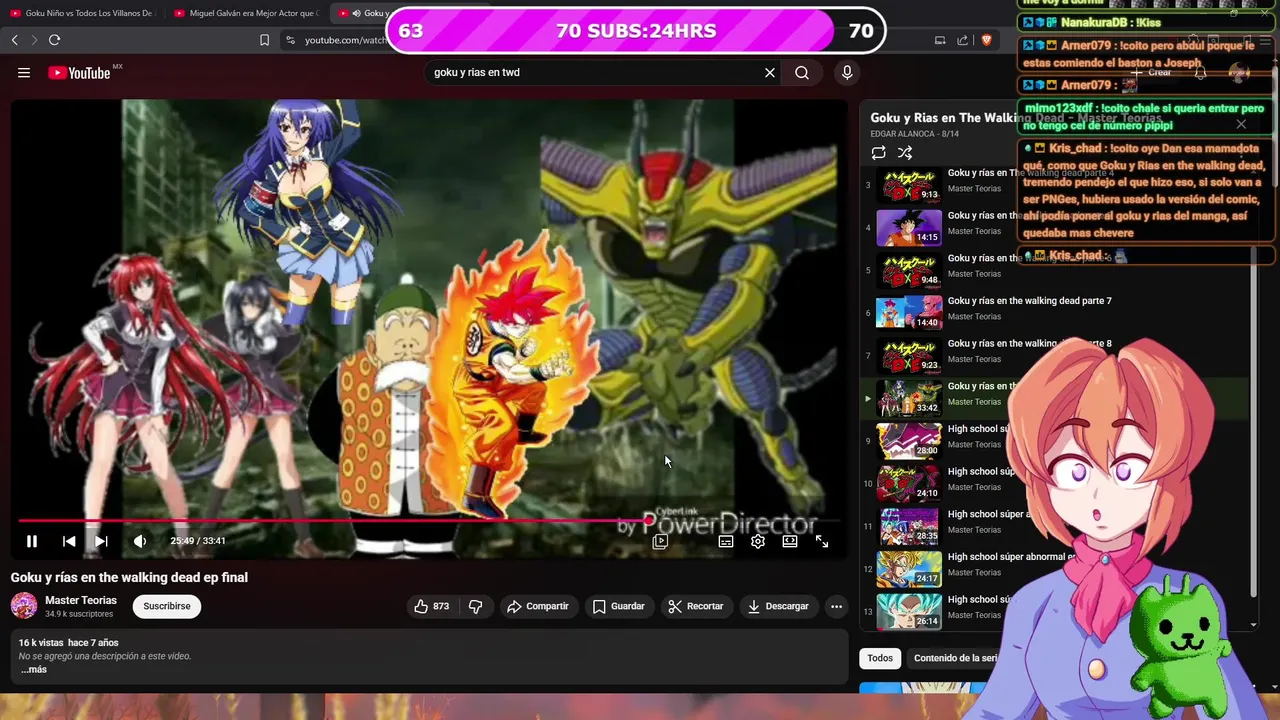Select 'Contenido de la serie' chip

pos(955,658)
